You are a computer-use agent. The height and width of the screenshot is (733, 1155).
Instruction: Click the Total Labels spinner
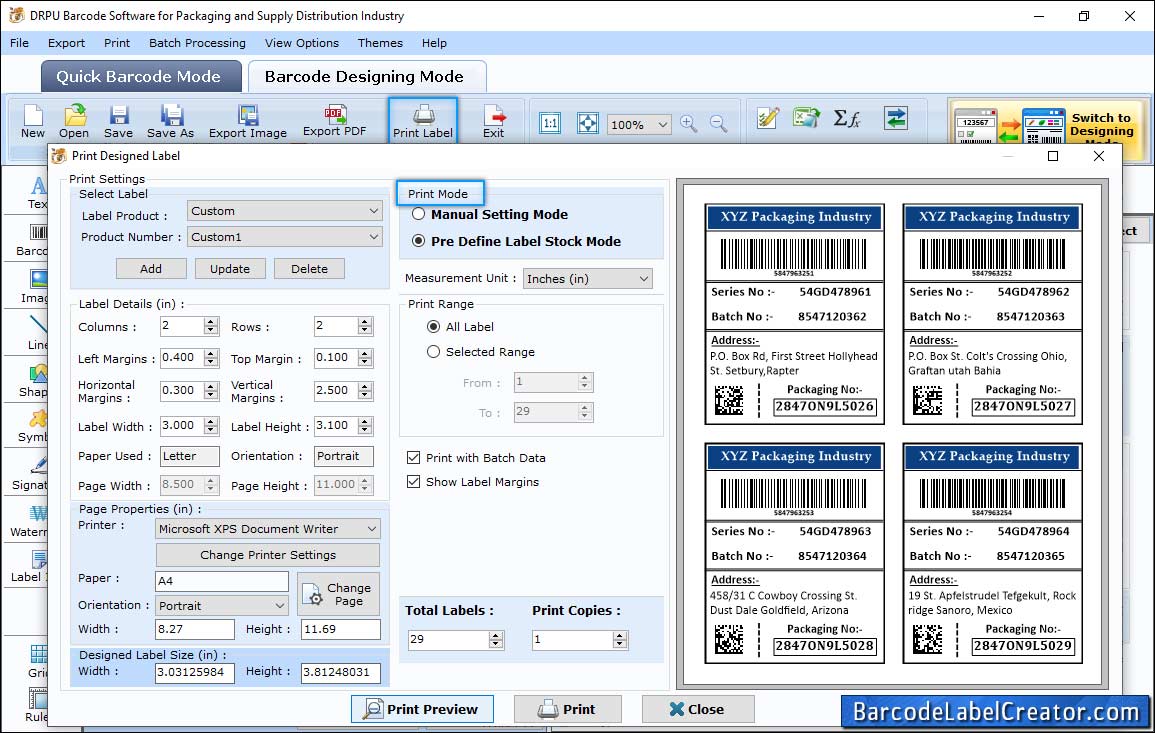pos(496,639)
